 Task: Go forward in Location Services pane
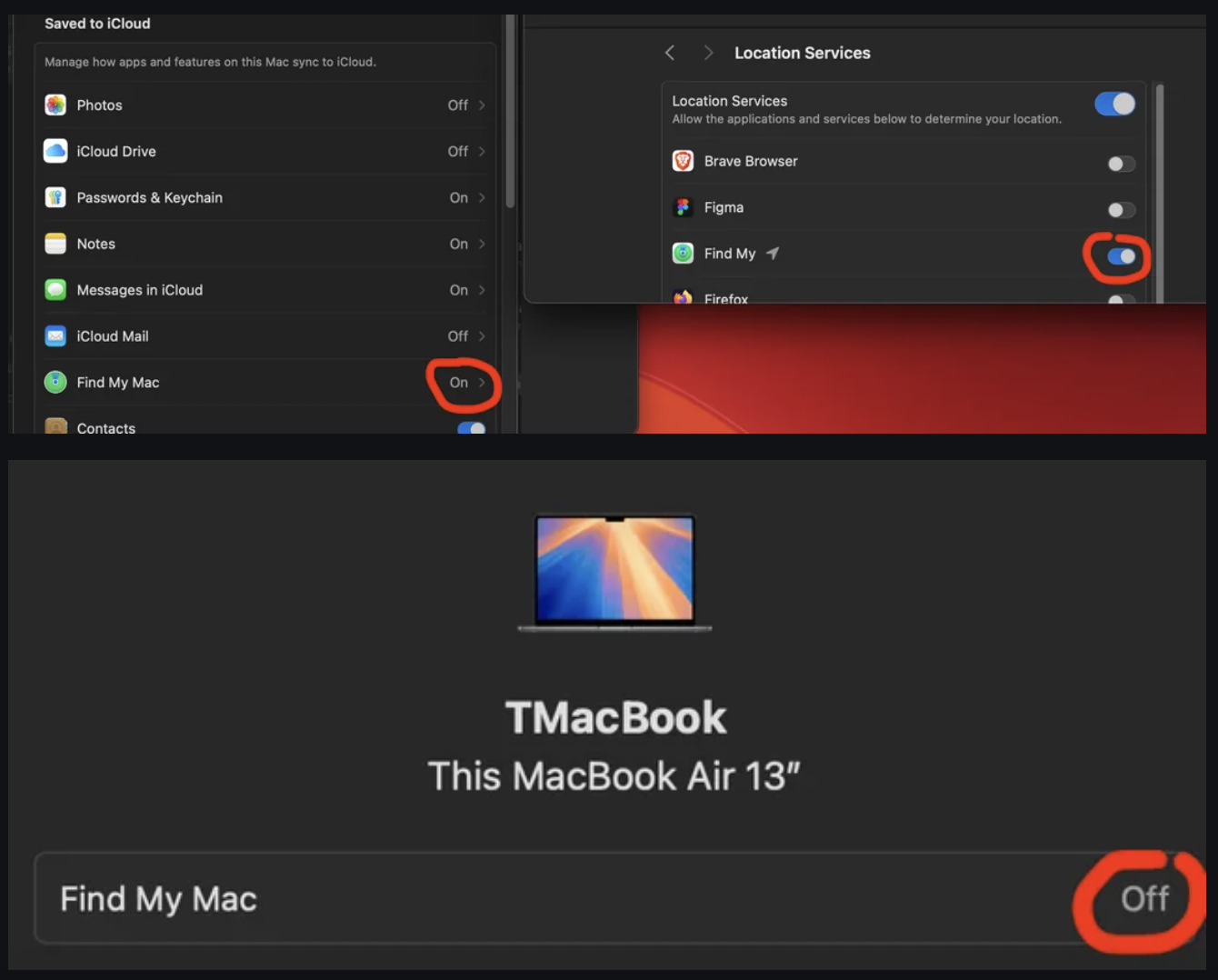[708, 53]
